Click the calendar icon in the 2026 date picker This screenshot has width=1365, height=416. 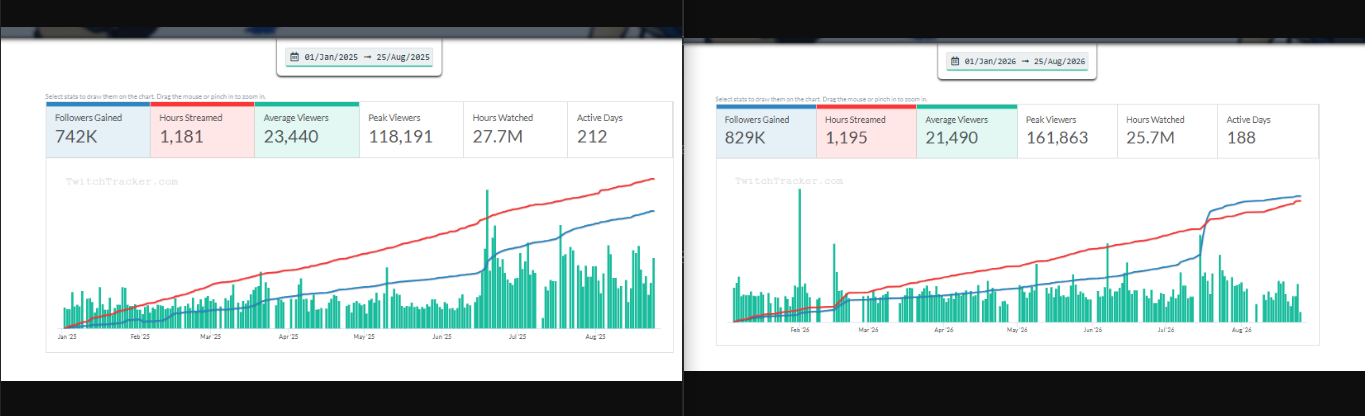(x=955, y=61)
